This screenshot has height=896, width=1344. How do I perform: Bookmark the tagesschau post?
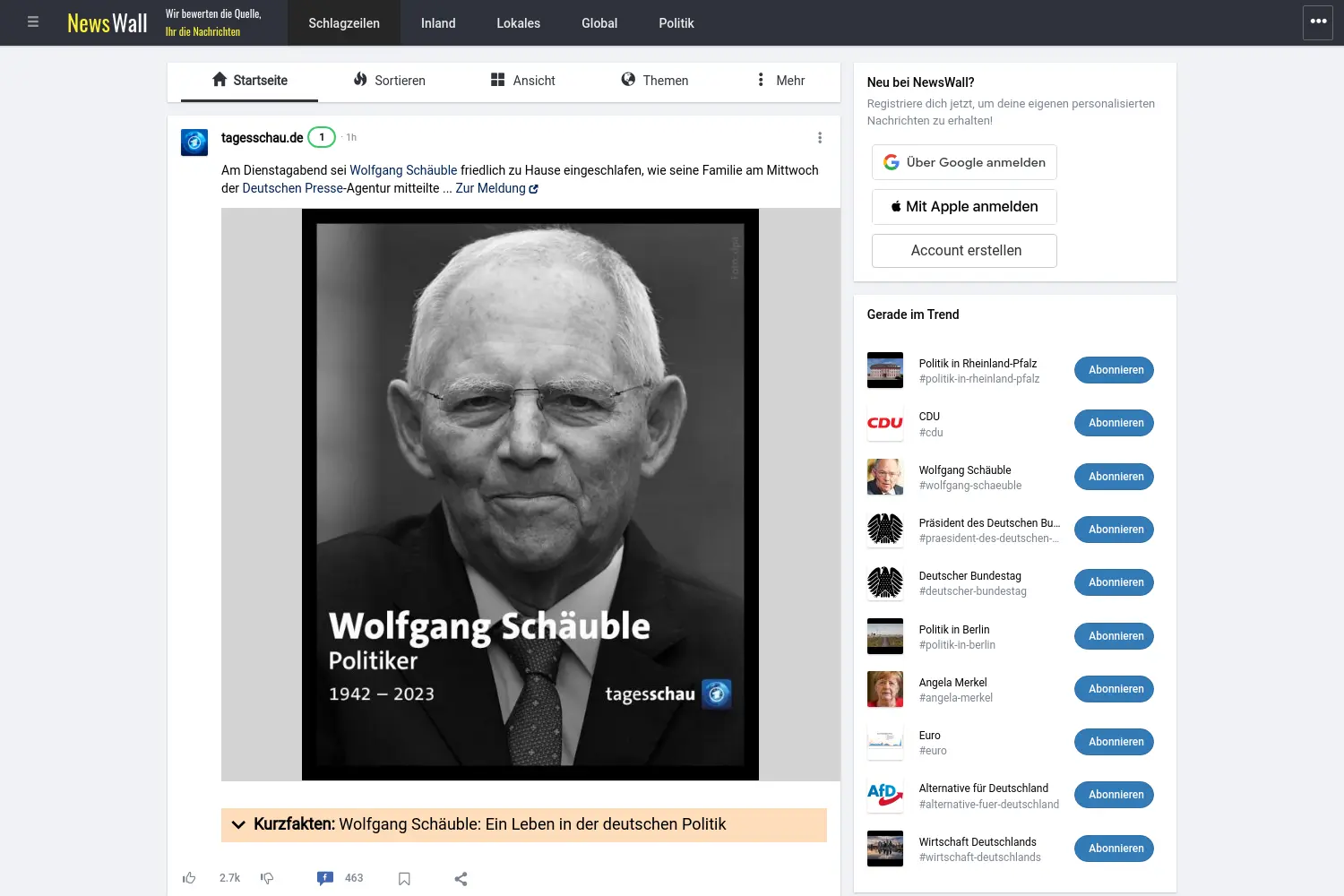pyautogui.click(x=404, y=879)
